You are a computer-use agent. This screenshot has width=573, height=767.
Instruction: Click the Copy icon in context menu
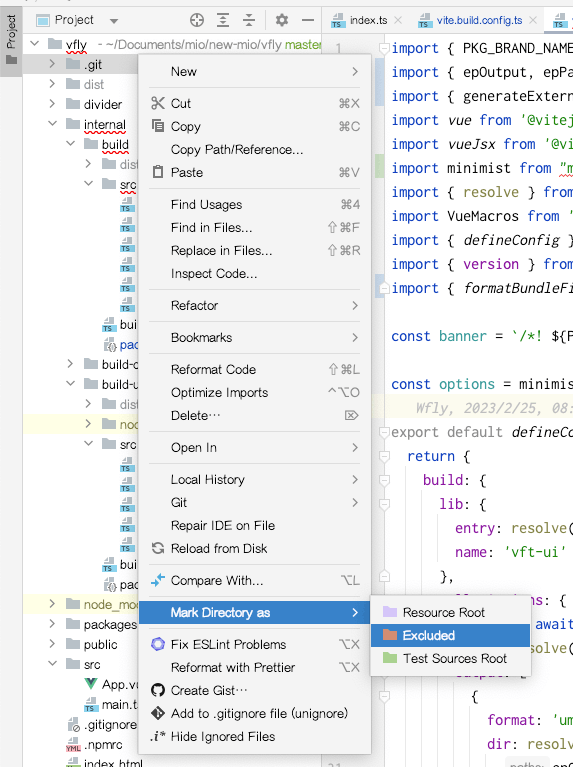(x=158, y=126)
